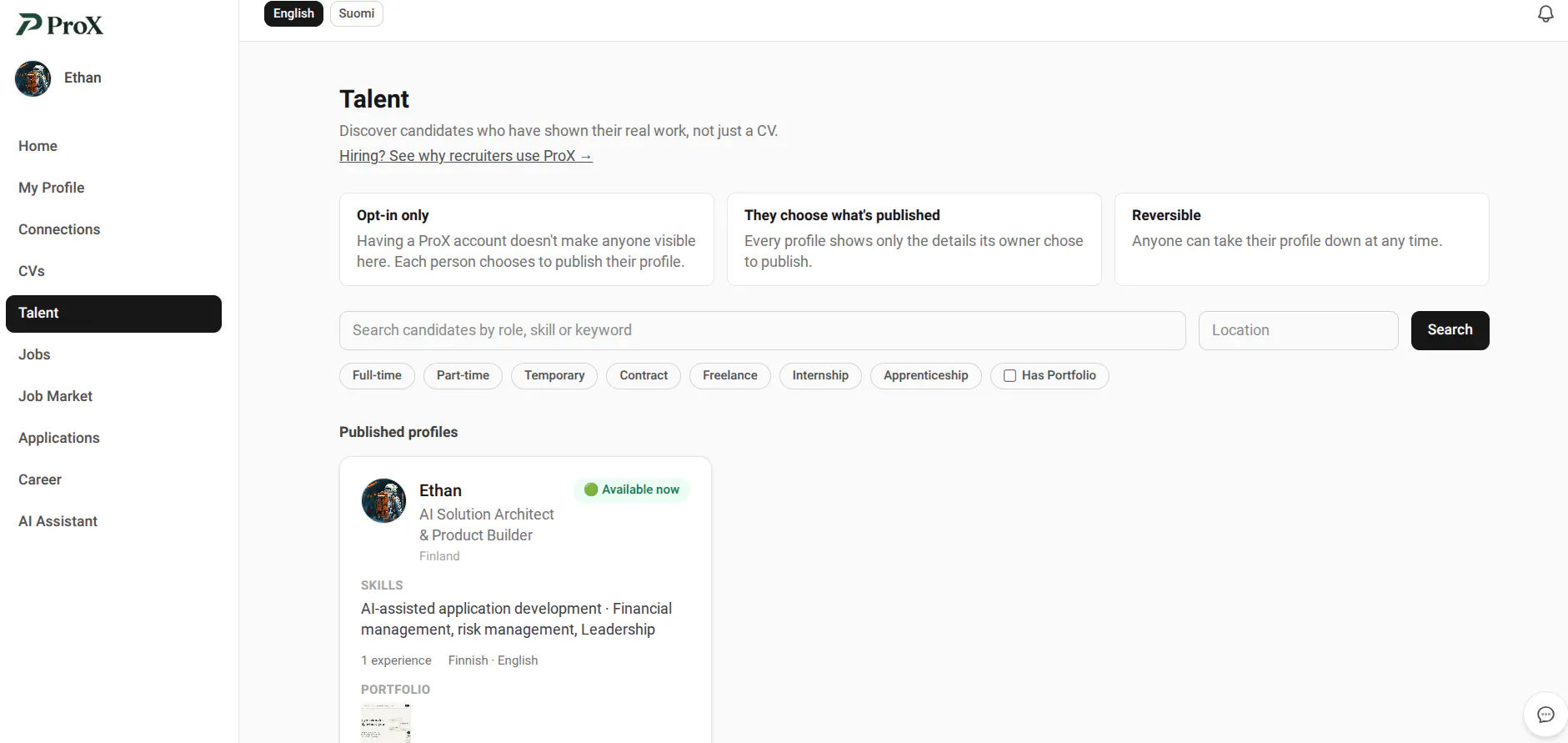Click the 'Opt-in only' info card
The height and width of the screenshot is (743, 1568).
tap(527, 239)
